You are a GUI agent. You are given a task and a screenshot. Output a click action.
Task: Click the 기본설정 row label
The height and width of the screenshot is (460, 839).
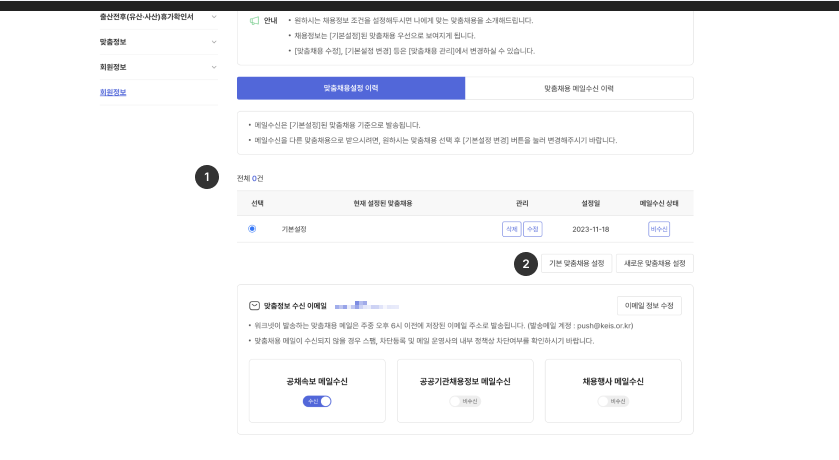(294, 229)
